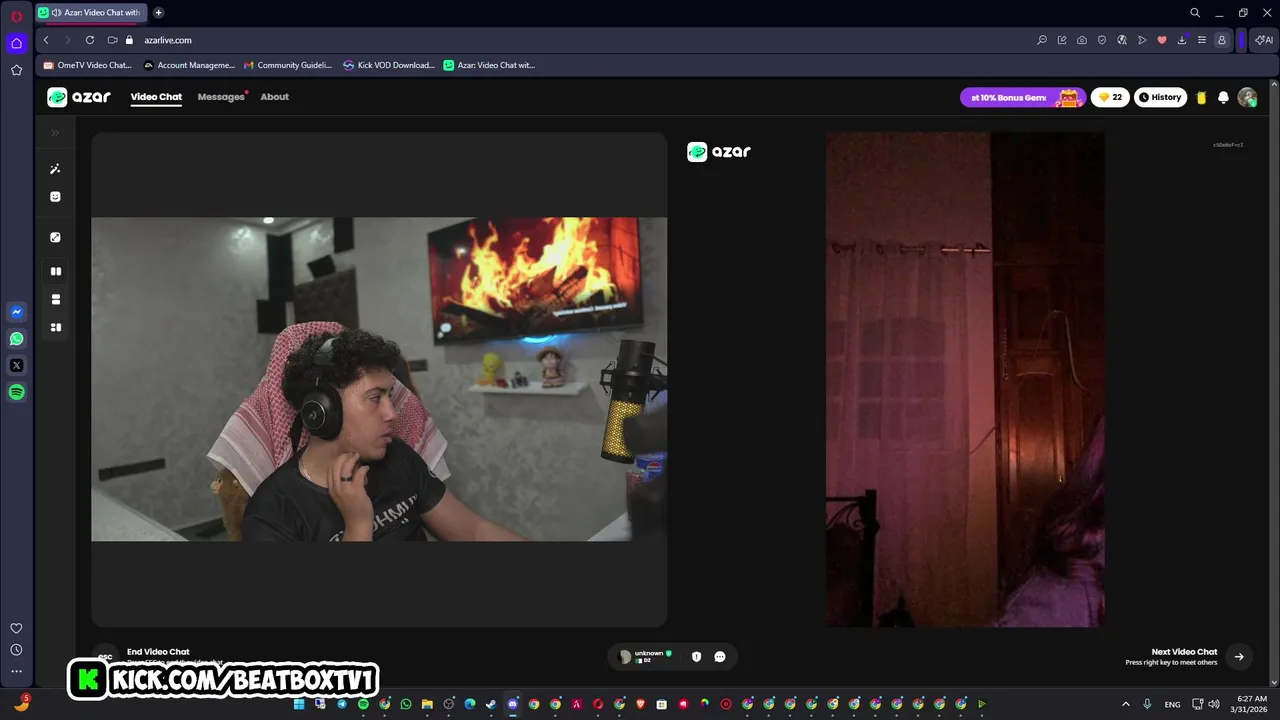Open Messenger from the Opera sidebar
This screenshot has height=720, width=1280.
[16, 312]
